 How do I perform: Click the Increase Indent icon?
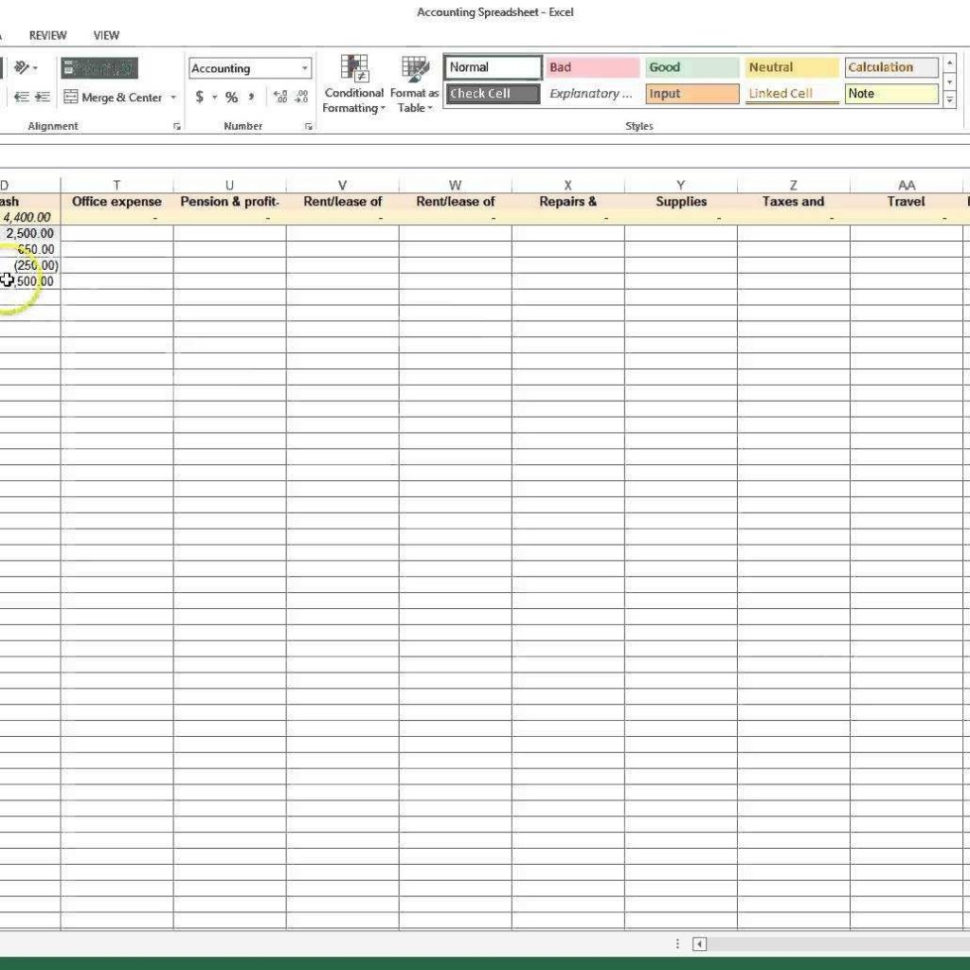point(42,97)
